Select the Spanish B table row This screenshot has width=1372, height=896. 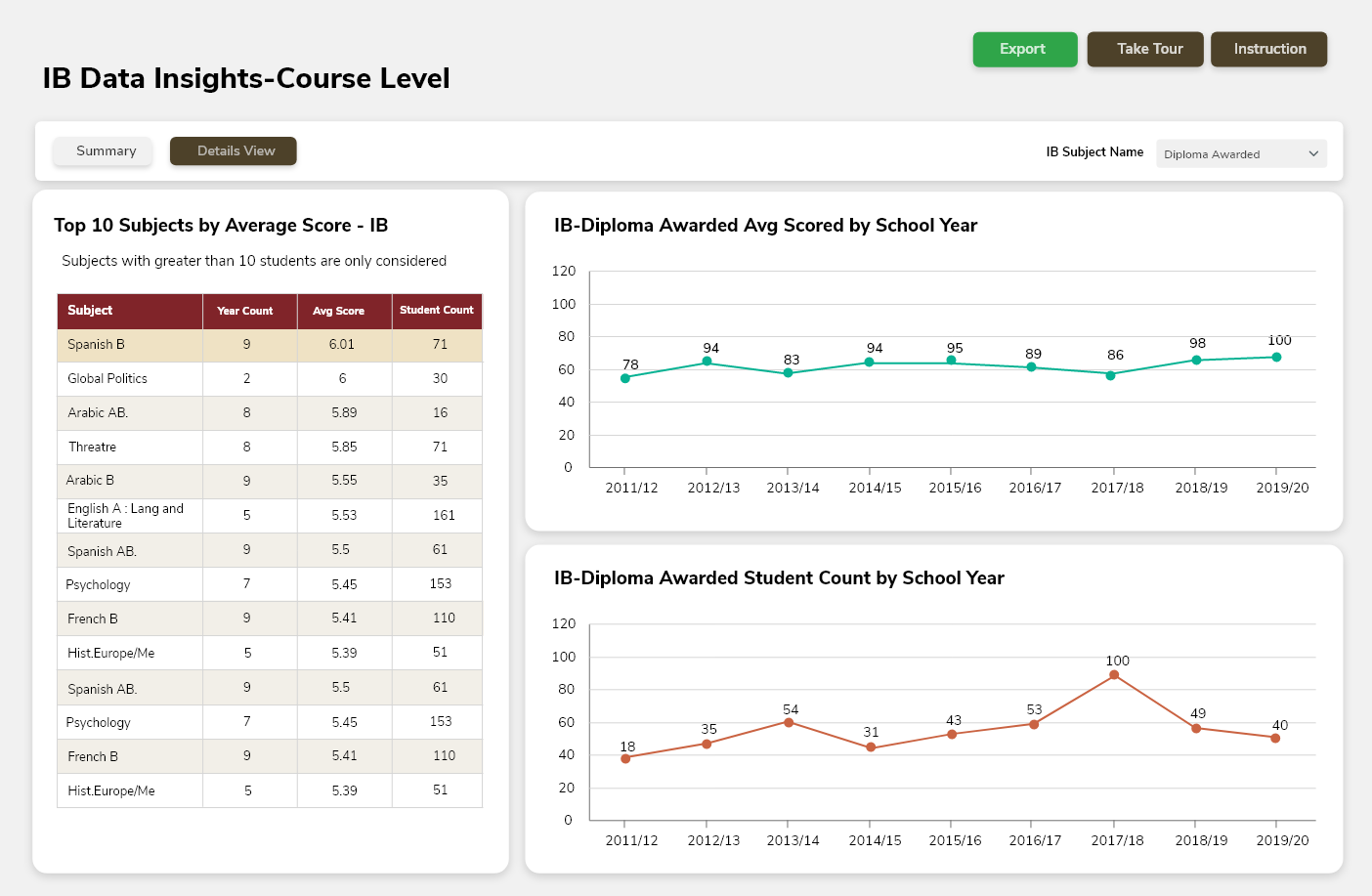270,345
